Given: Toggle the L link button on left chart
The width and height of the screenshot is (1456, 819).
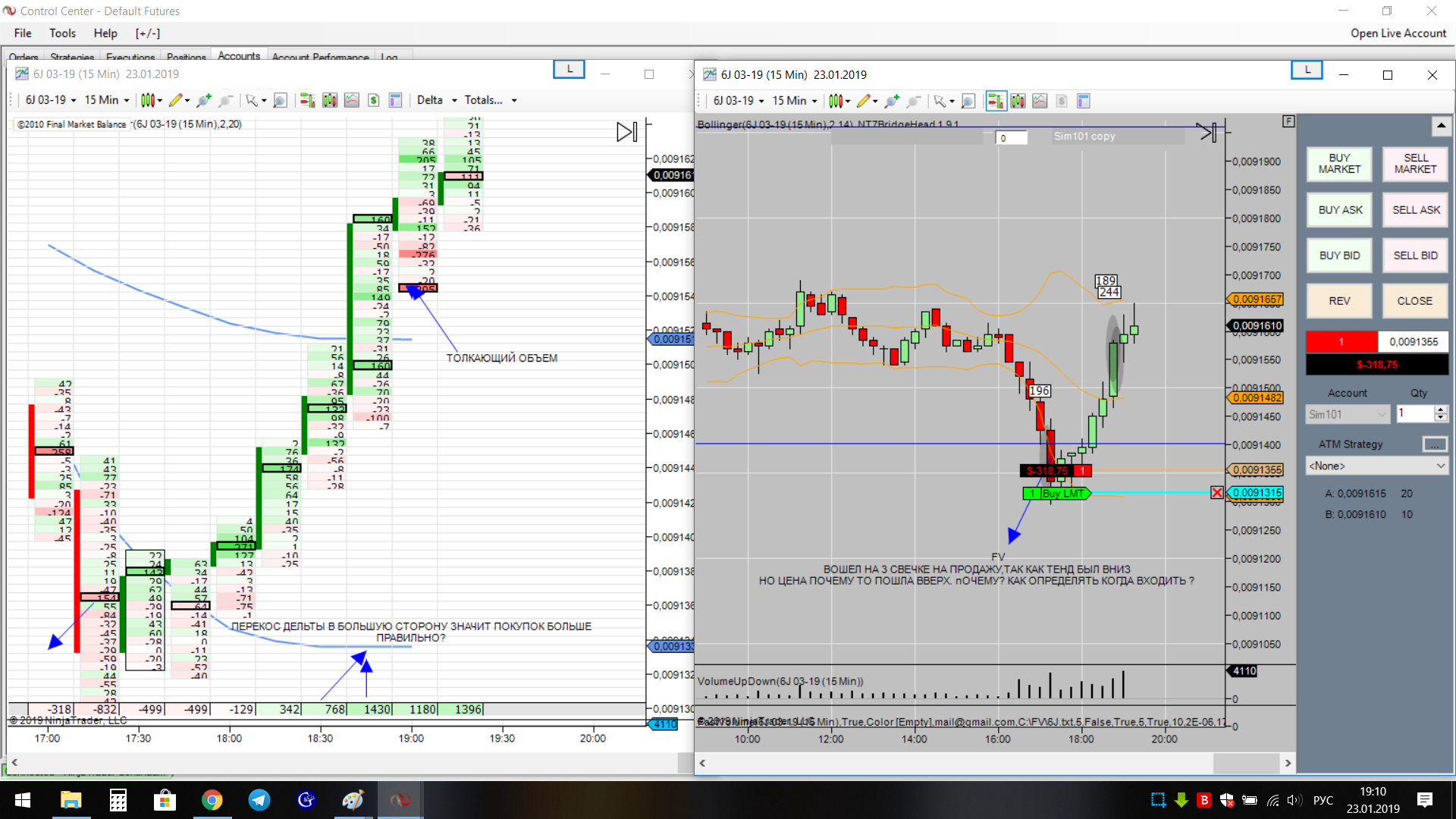Looking at the screenshot, I should point(570,69).
